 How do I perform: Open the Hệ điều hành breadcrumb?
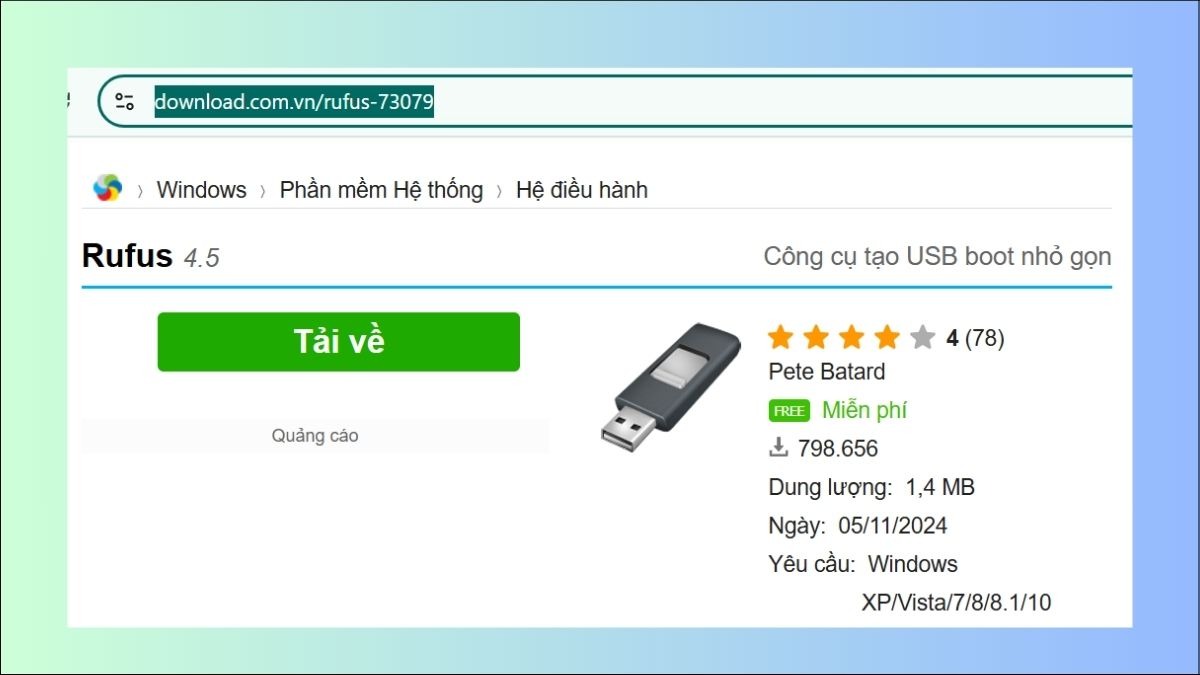pos(582,190)
